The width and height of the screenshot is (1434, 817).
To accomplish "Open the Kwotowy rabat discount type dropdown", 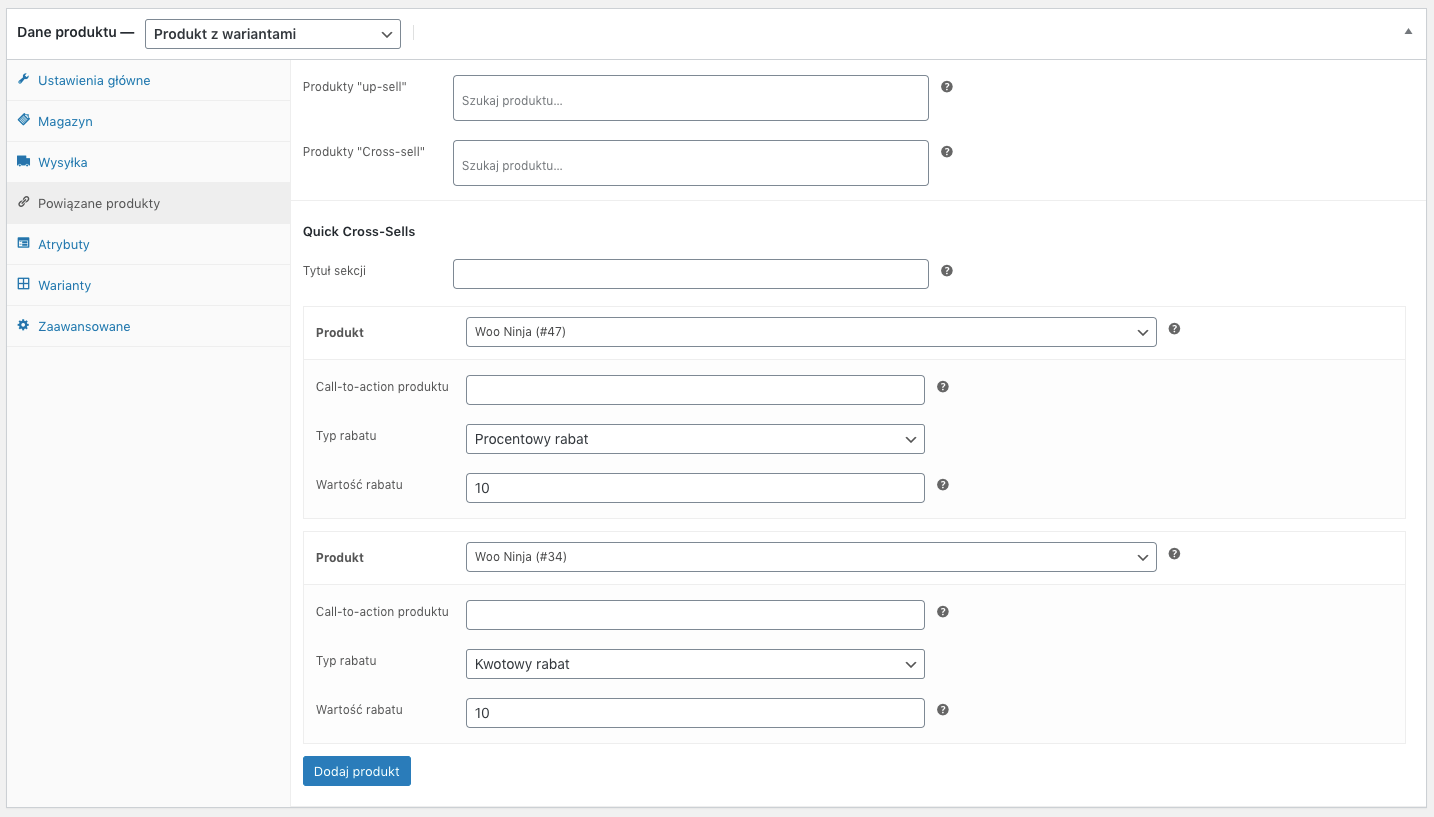I will tap(695, 664).
